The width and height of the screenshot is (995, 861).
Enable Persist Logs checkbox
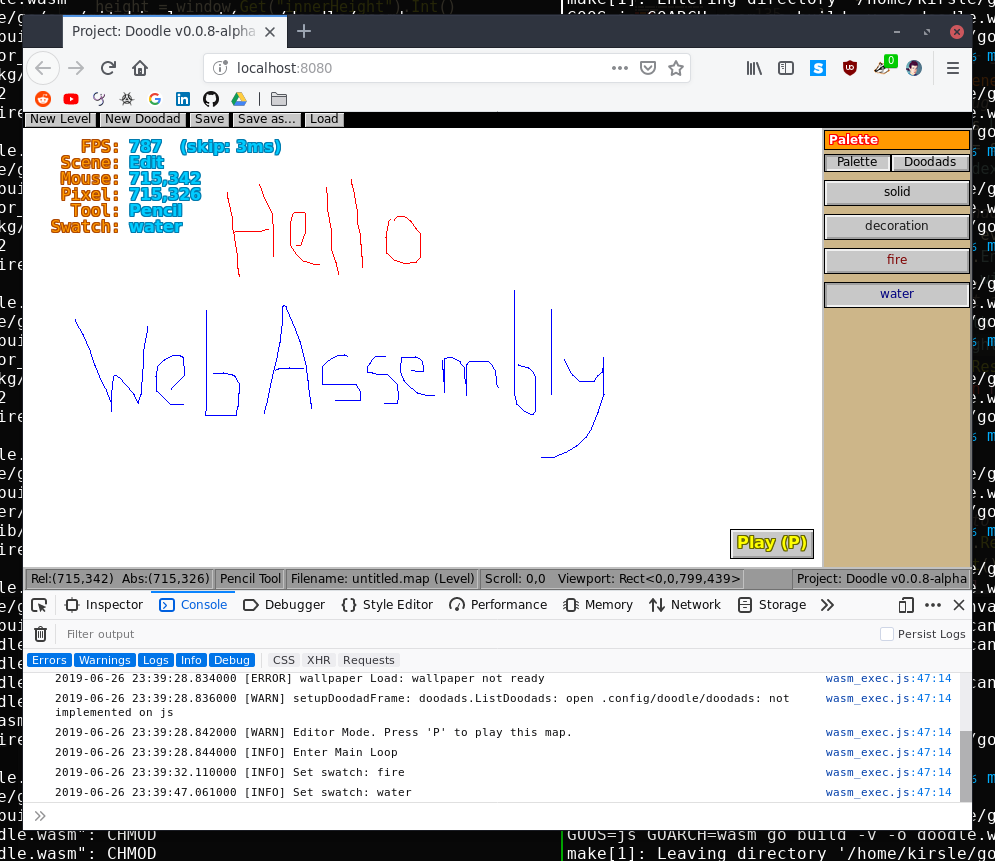[x=887, y=634]
